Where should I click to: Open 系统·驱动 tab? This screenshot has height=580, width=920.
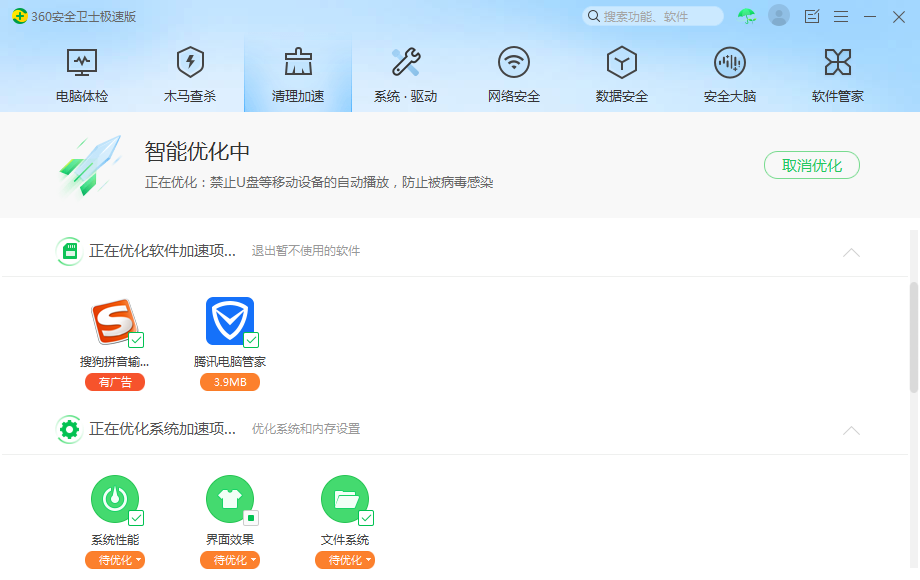tap(405, 75)
